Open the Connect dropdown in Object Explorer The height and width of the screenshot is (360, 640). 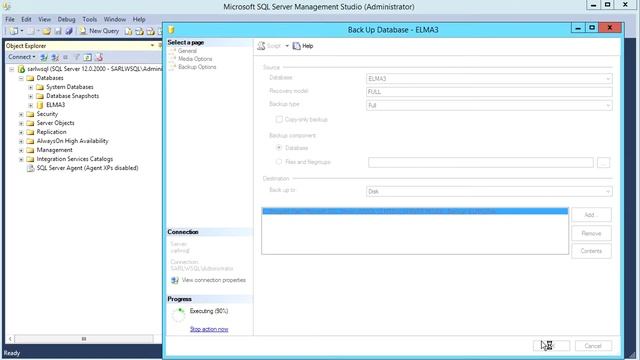click(x=22, y=57)
